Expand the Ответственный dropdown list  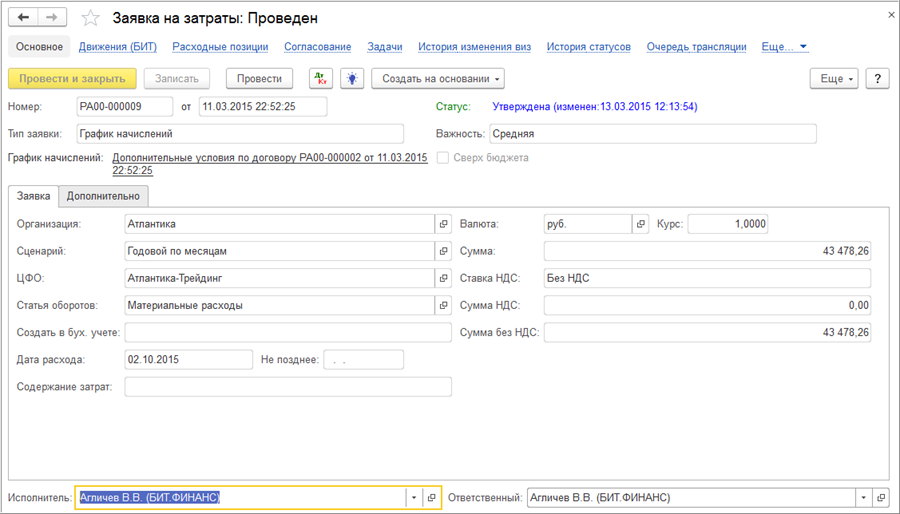point(863,498)
